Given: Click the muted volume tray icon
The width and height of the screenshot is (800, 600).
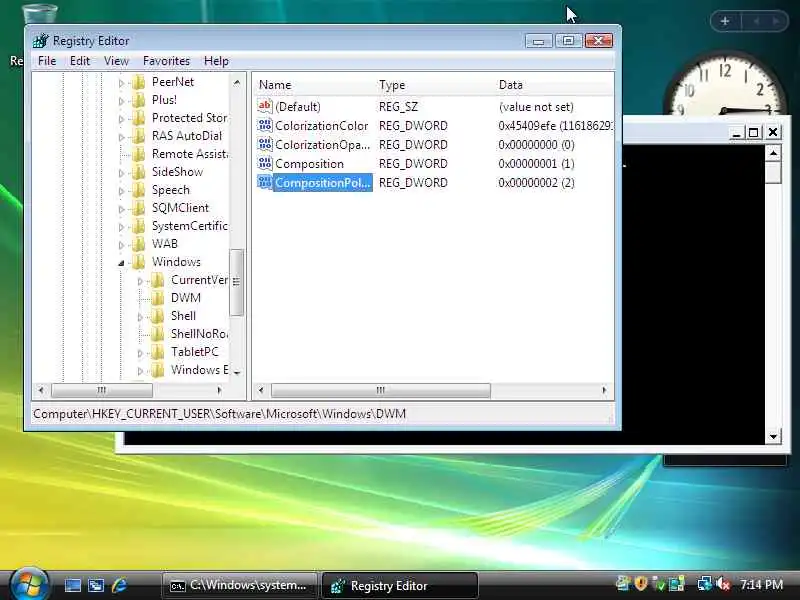Looking at the screenshot, I should [x=723, y=584].
